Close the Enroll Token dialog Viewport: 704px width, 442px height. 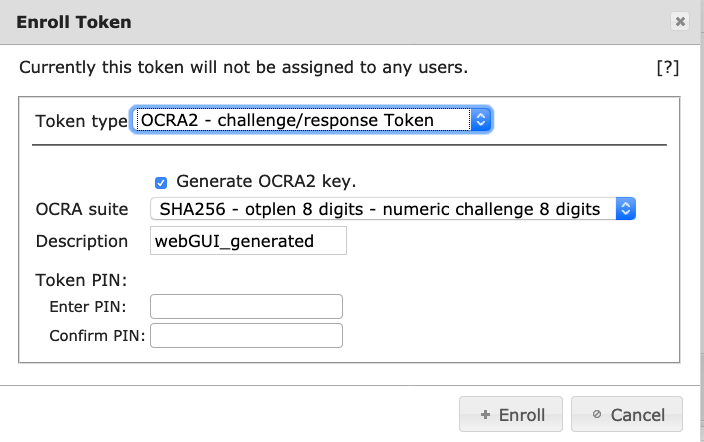pyautogui.click(x=680, y=21)
